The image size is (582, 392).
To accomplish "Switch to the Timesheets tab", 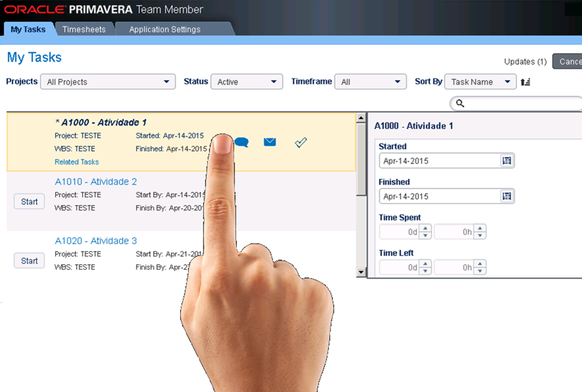I will pyautogui.click(x=84, y=29).
